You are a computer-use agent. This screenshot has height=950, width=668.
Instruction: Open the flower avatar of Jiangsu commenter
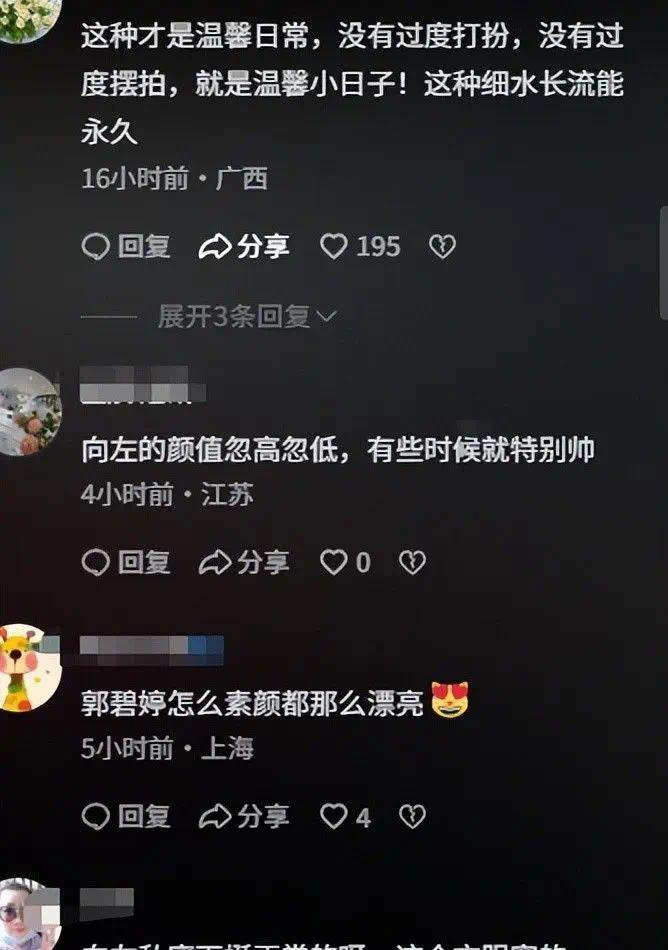pos(28,412)
